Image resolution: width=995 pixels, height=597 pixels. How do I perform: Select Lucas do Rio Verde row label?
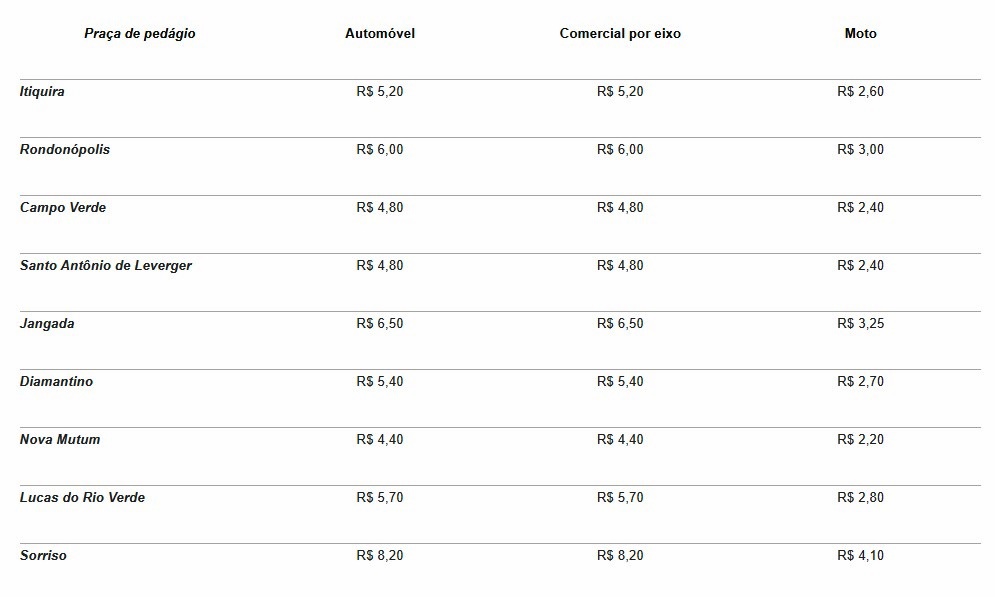(x=82, y=497)
